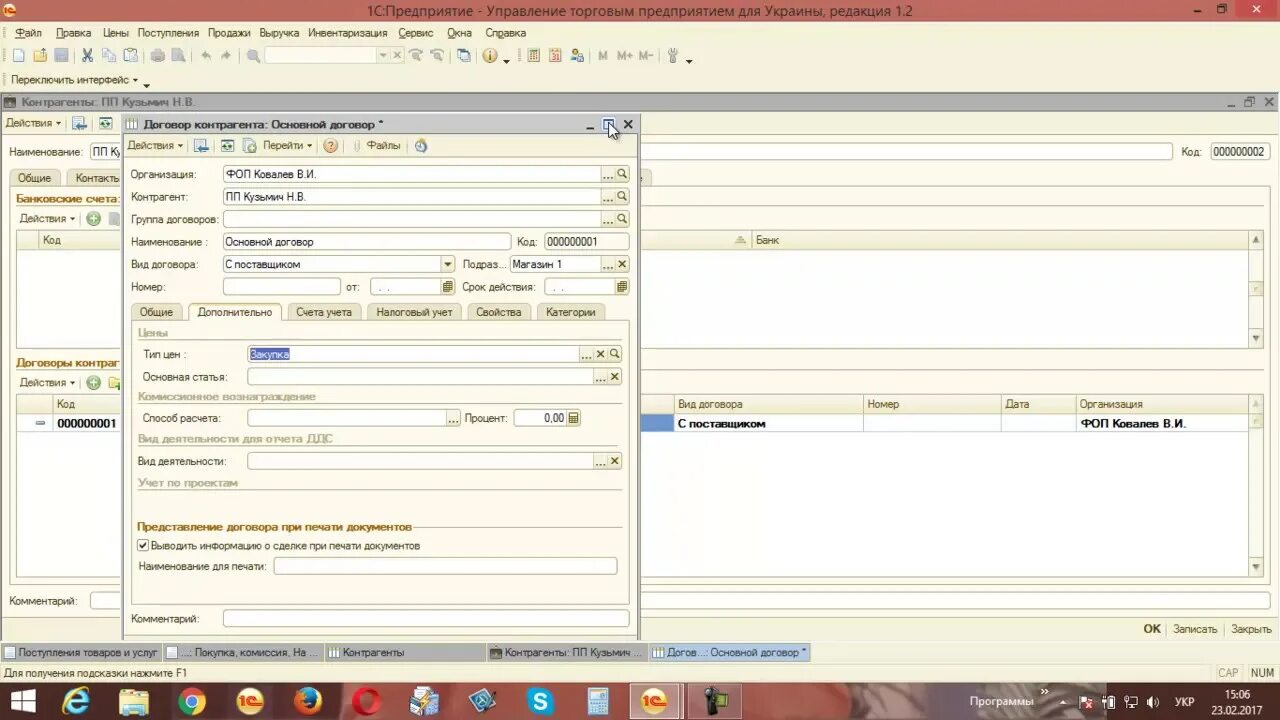Click the Windows Start button
Image resolution: width=1280 pixels, height=720 pixels.
[23, 702]
